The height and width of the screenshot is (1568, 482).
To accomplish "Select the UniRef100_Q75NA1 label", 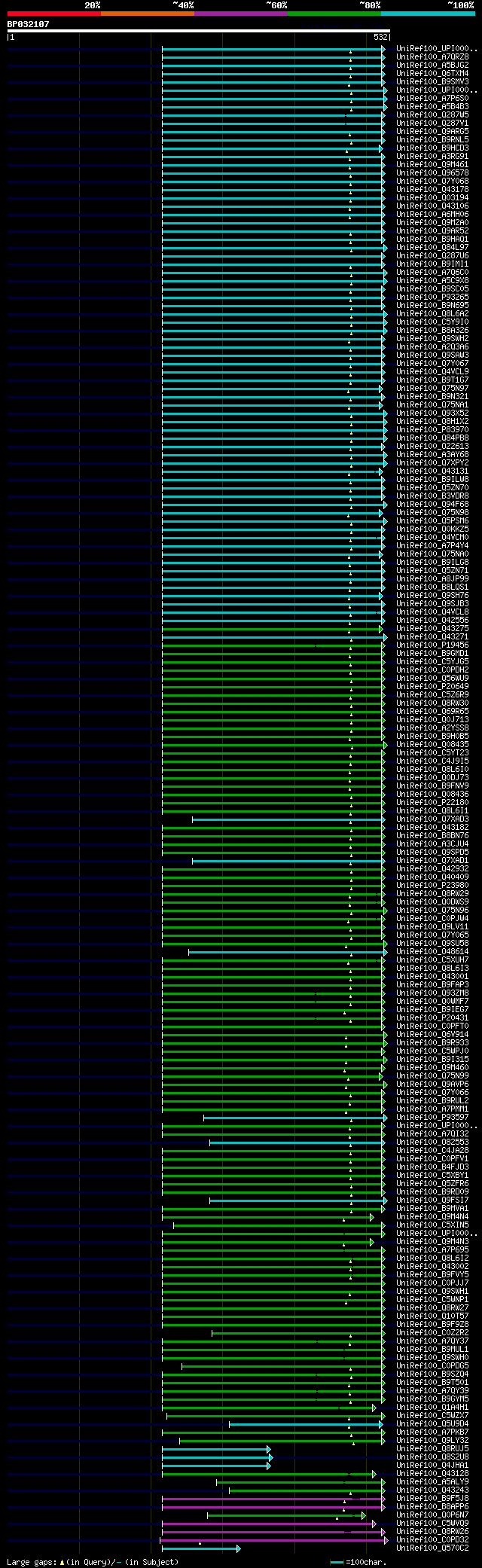I will coord(432,404).
